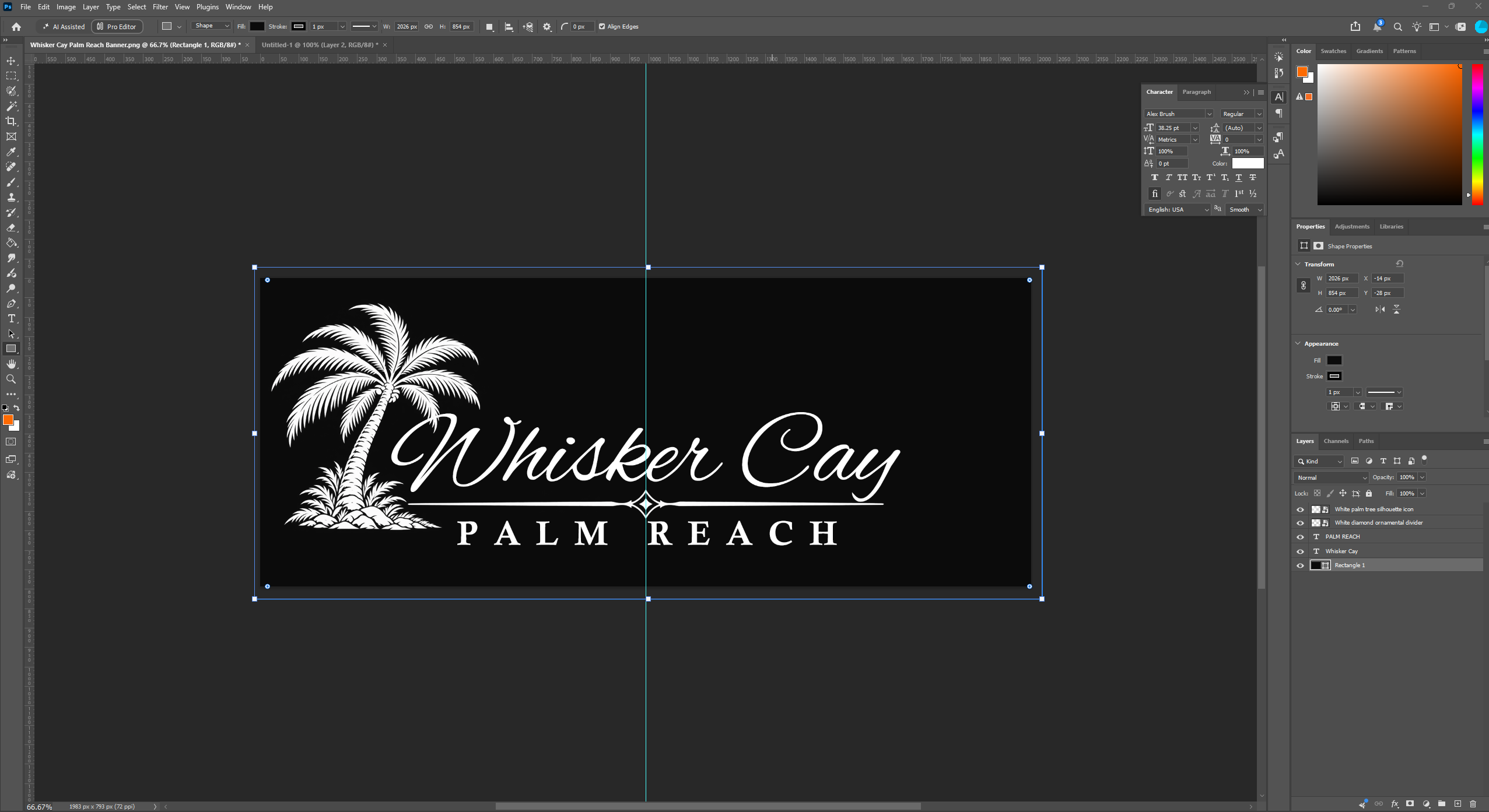Select the Zoom tool
Screen dimensions: 1489x812
tap(11, 379)
